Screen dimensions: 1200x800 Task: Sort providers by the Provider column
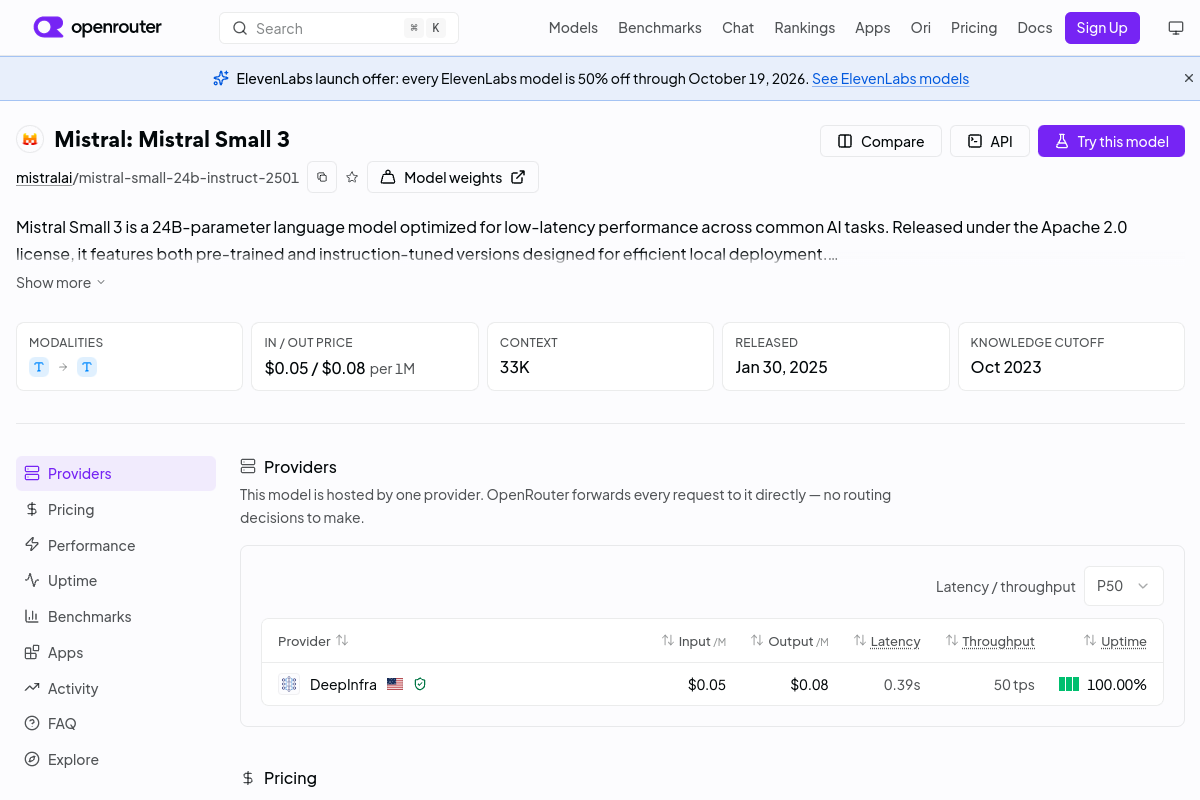click(313, 641)
